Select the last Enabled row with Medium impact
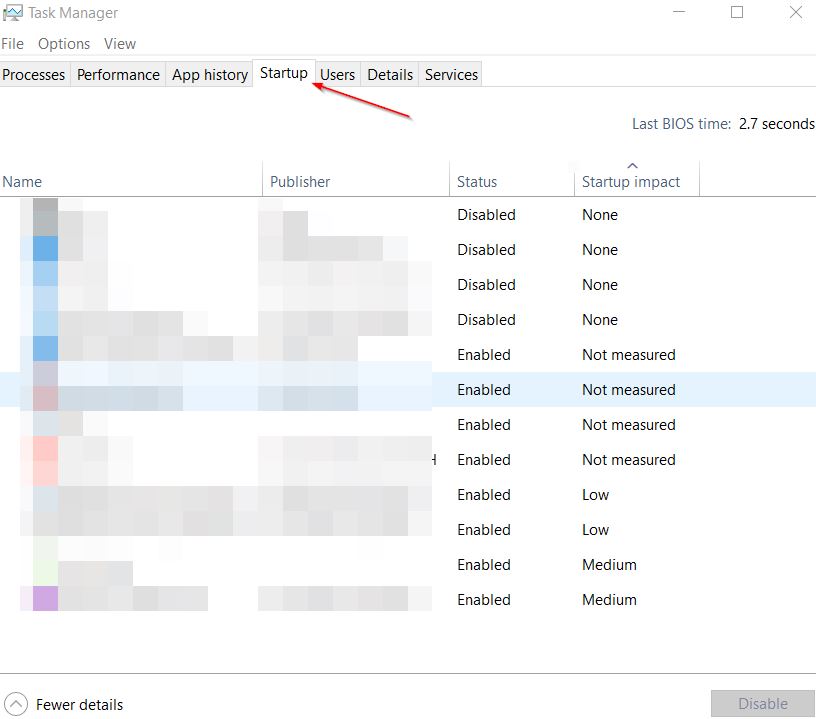Viewport: 816px width, 719px height. tap(408, 600)
